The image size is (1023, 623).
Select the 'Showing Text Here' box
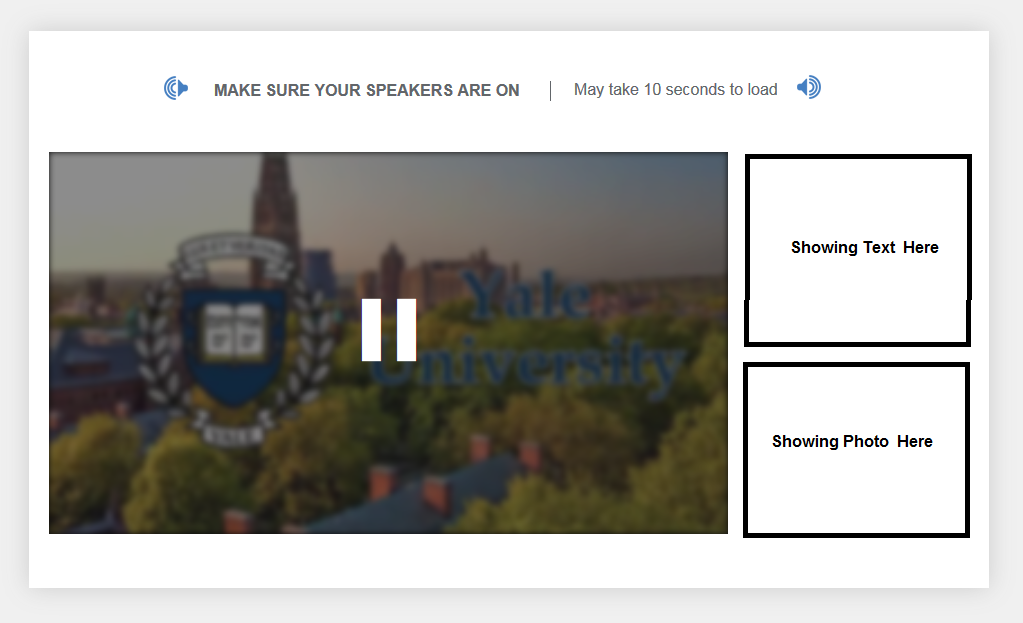click(x=858, y=251)
